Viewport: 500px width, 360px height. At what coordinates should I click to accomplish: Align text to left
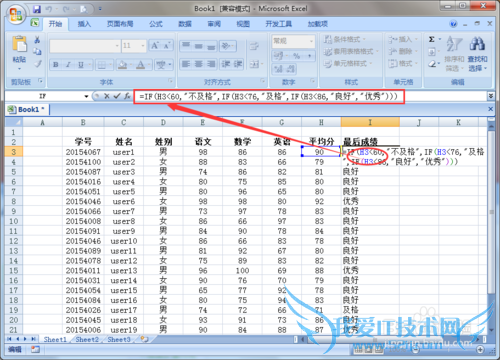(x=186, y=64)
